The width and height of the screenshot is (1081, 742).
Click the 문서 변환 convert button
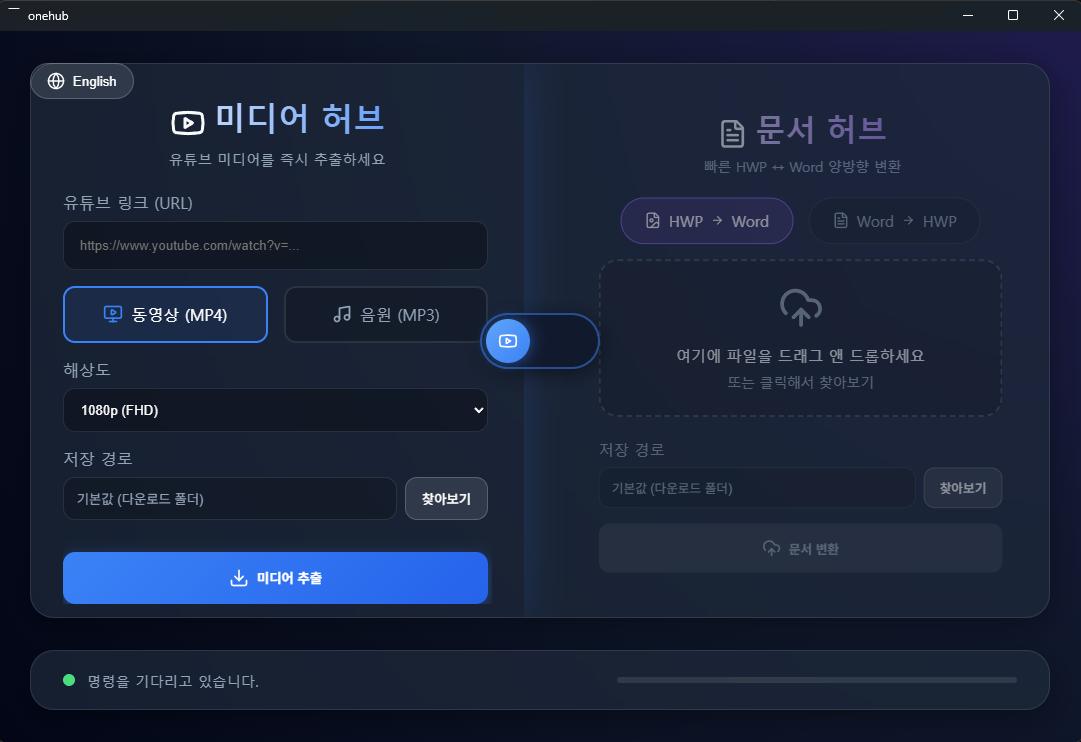(x=800, y=548)
